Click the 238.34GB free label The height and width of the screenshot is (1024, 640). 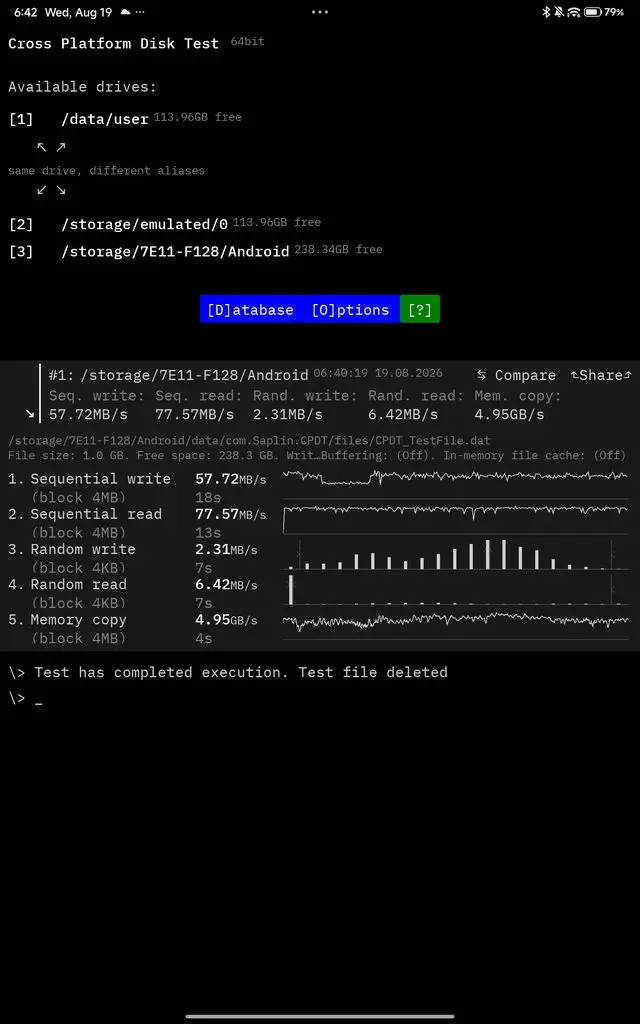coord(338,250)
